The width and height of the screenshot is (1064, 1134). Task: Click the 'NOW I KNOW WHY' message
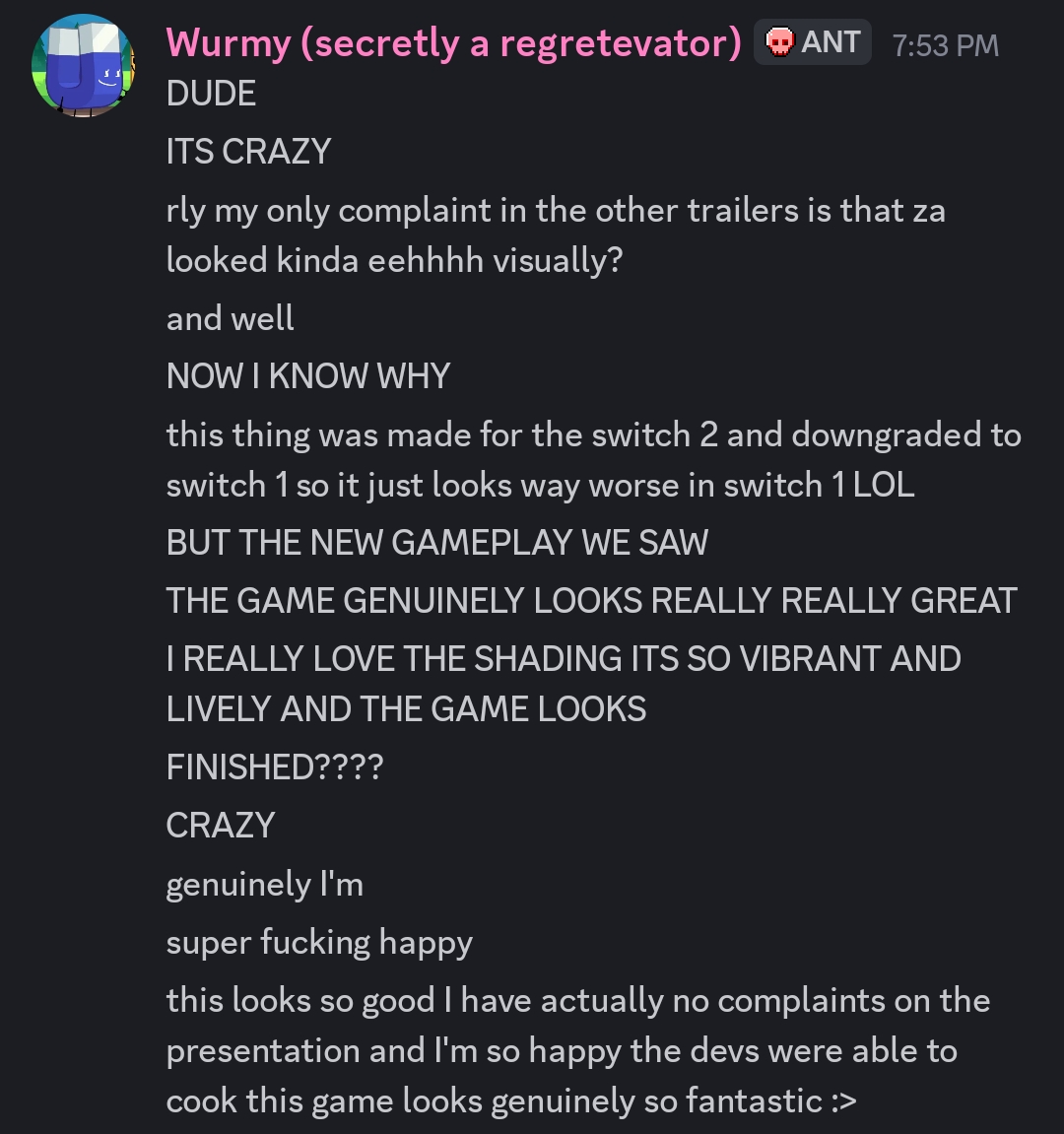(308, 376)
